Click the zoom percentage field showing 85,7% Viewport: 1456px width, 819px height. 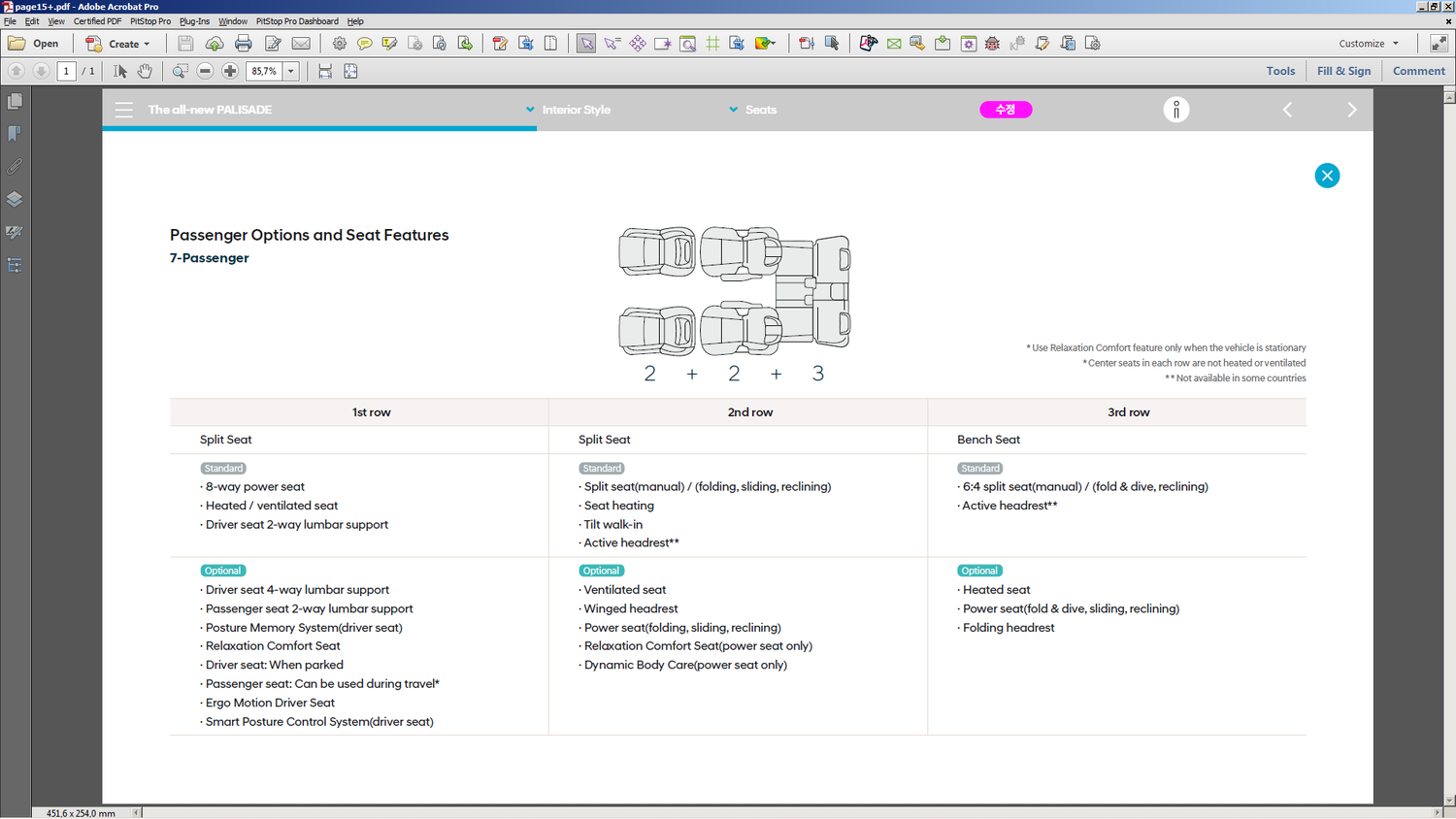(x=264, y=71)
